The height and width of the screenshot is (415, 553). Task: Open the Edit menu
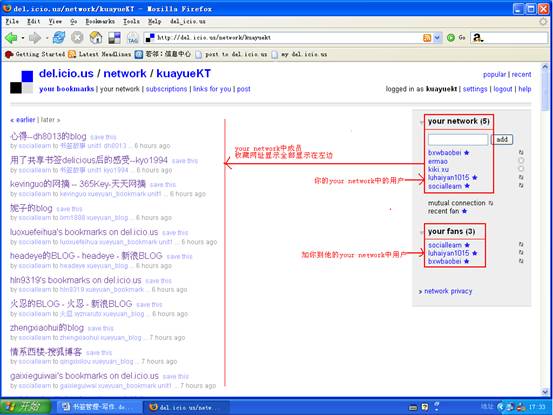click(x=34, y=22)
